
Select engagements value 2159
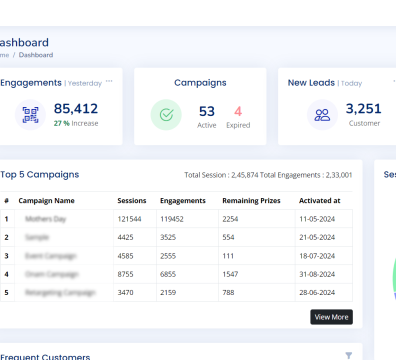168,293
